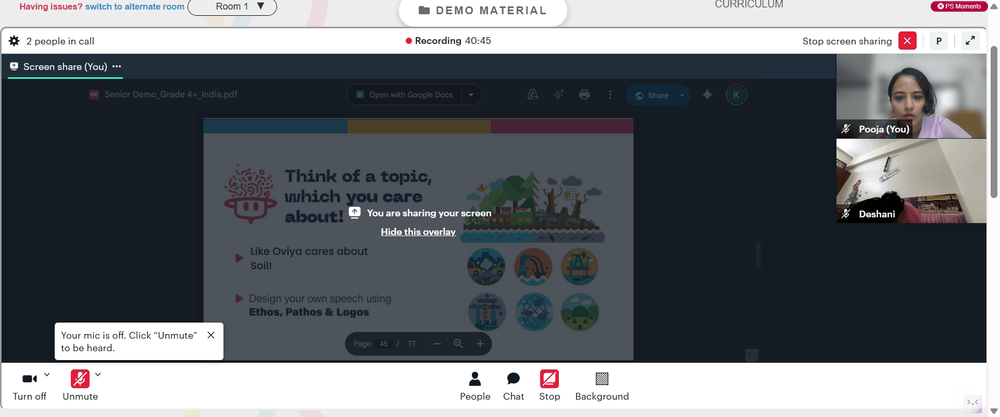Click Open with Google Docs button
This screenshot has width=1000, height=417.
pyautogui.click(x=405, y=95)
